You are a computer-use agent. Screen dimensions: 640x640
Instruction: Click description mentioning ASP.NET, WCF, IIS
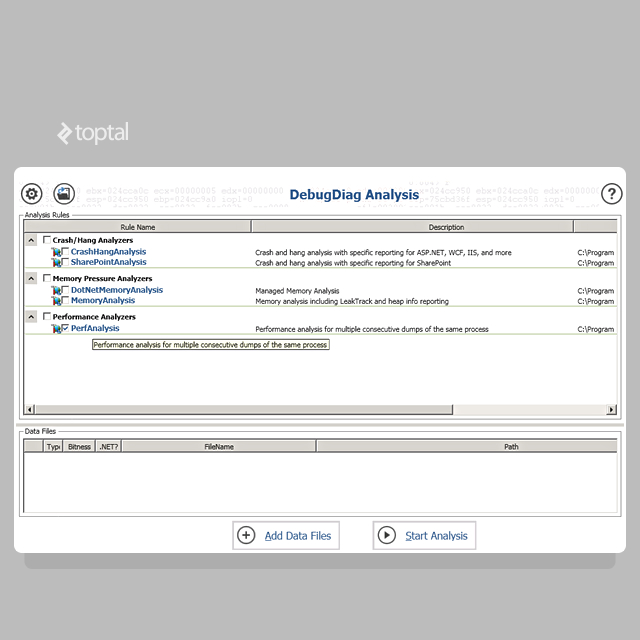click(383, 253)
